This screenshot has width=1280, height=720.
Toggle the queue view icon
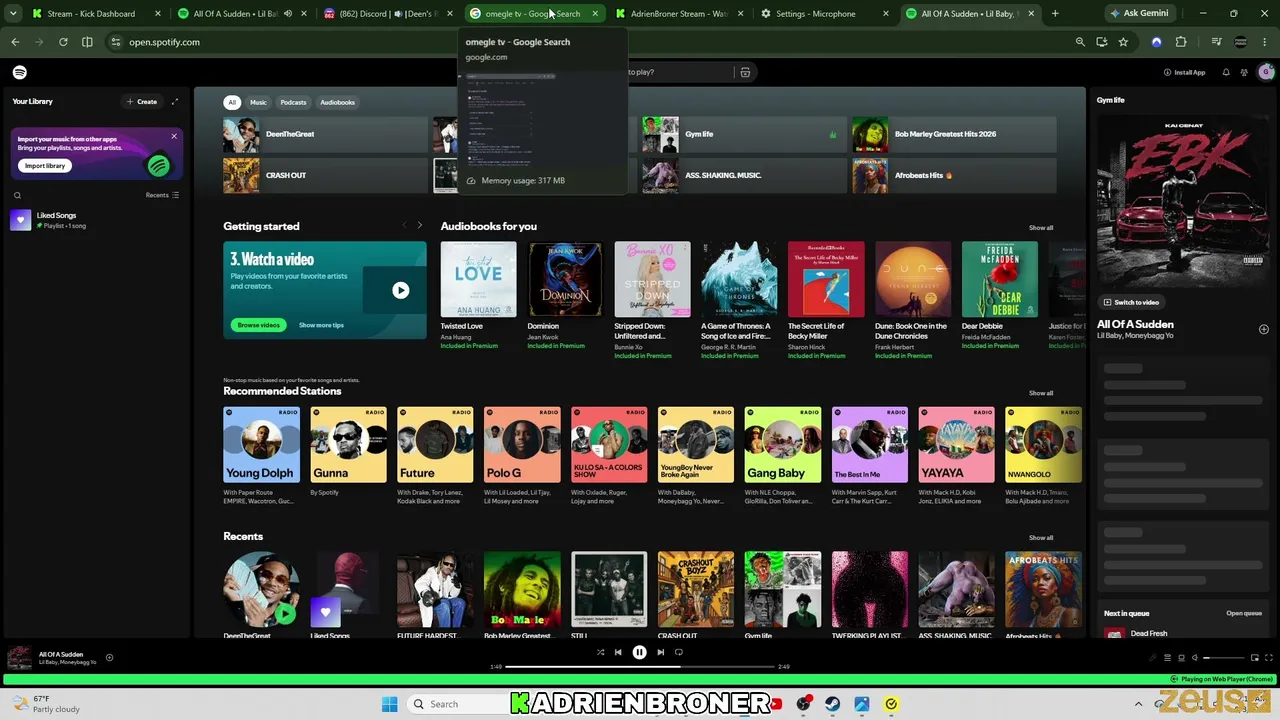[x=1167, y=658]
